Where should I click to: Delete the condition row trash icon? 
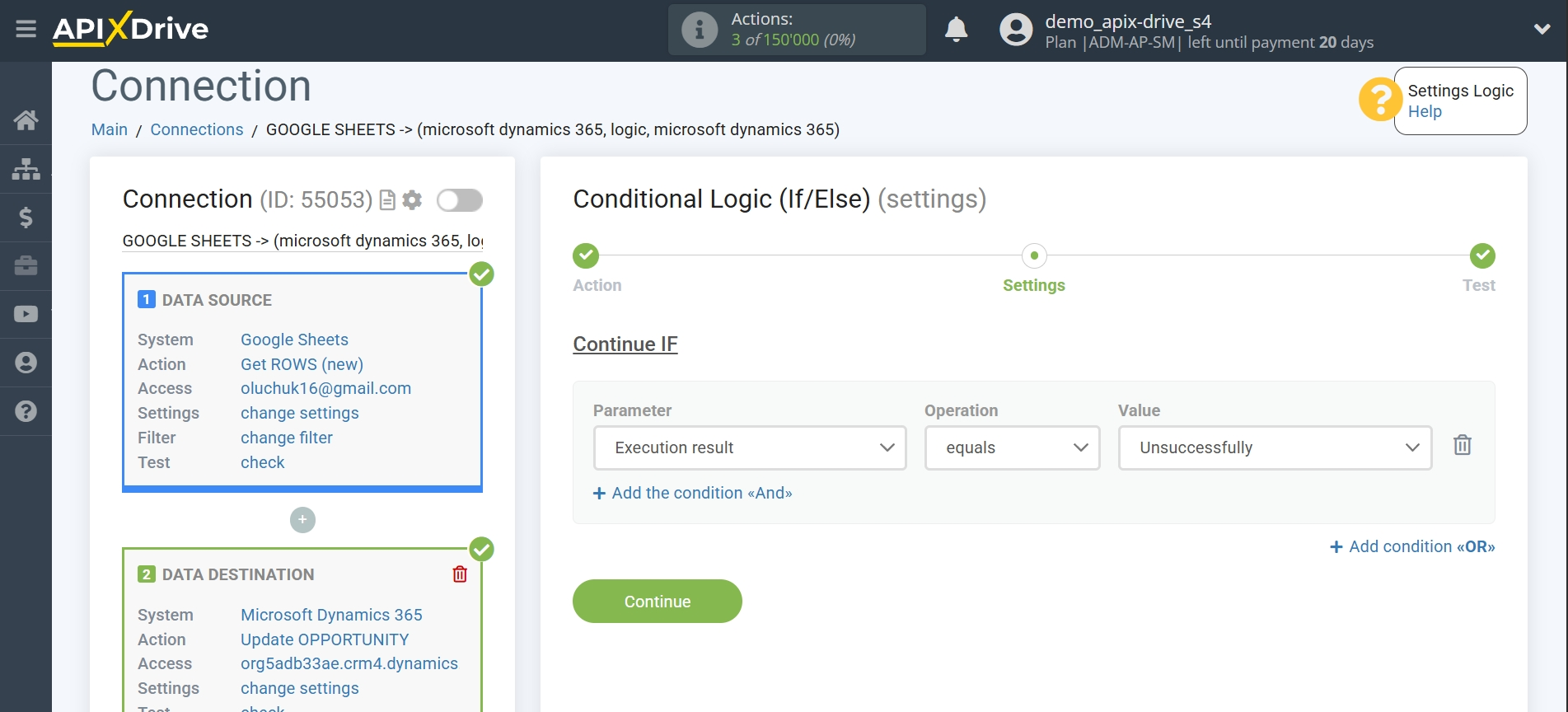point(1463,445)
